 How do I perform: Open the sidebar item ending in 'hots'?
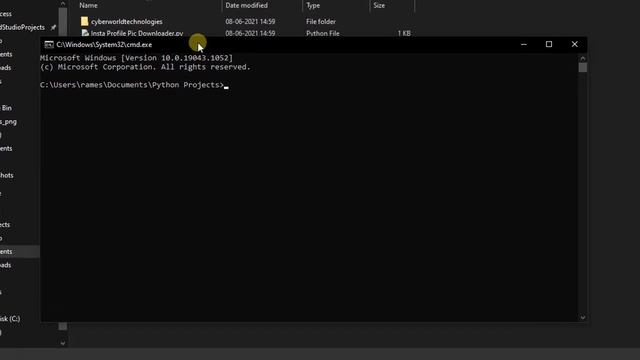pyautogui.click(x=7, y=175)
